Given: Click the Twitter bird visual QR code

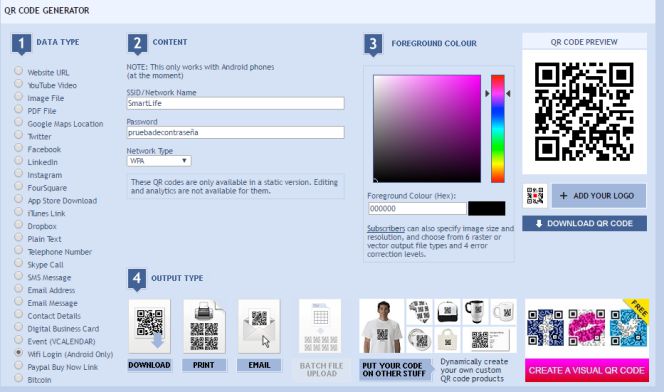Looking at the screenshot, I should 628,327.
